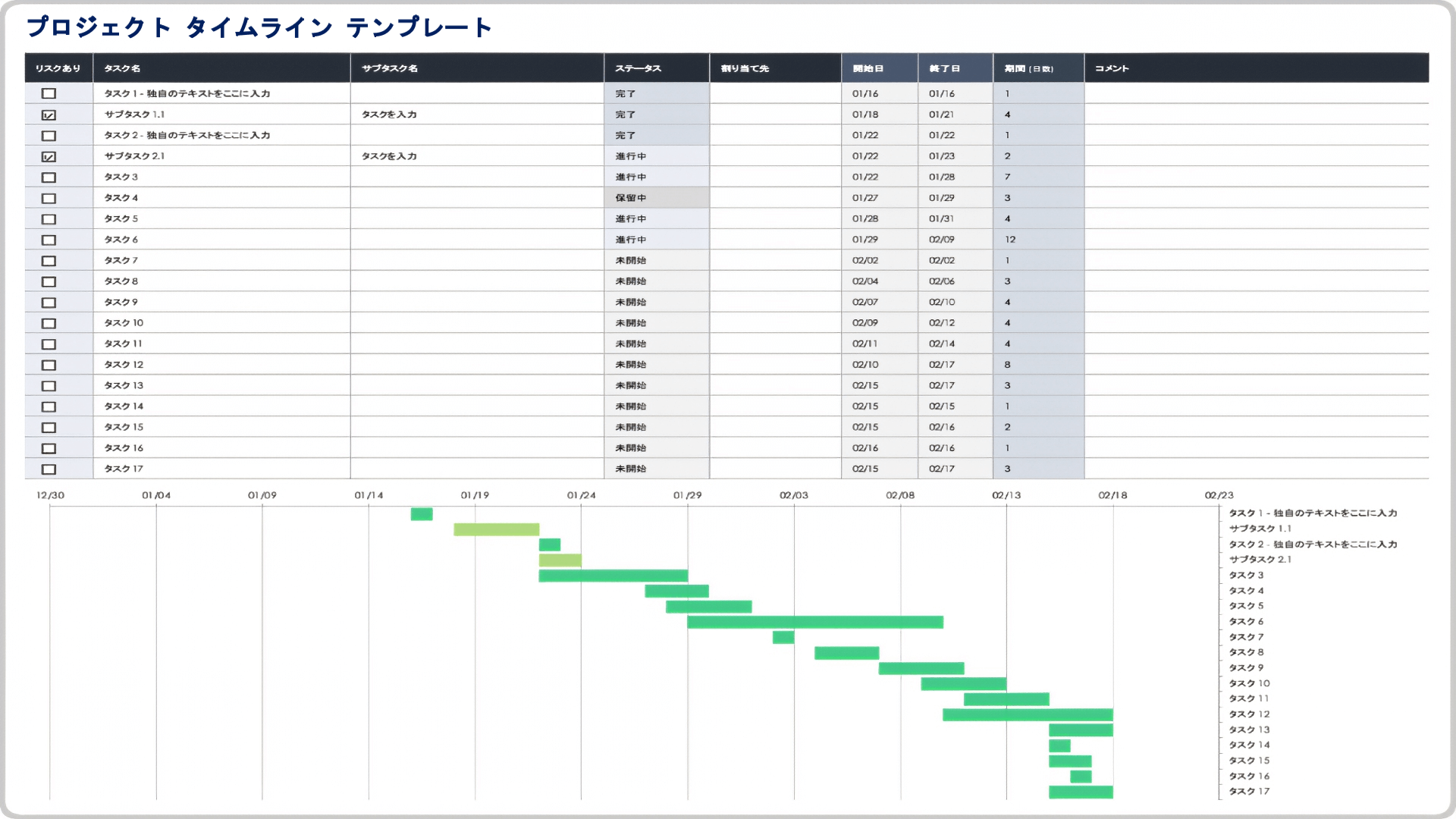
Task: Select the ステータス column header
Action: coord(657,68)
